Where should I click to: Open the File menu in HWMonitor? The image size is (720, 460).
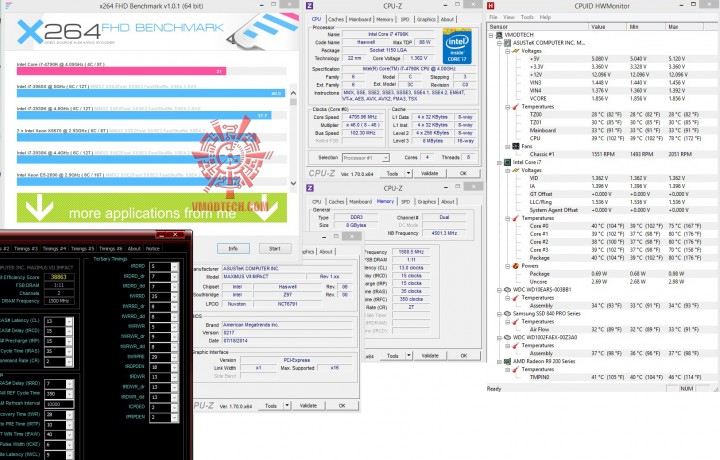[x=493, y=17]
